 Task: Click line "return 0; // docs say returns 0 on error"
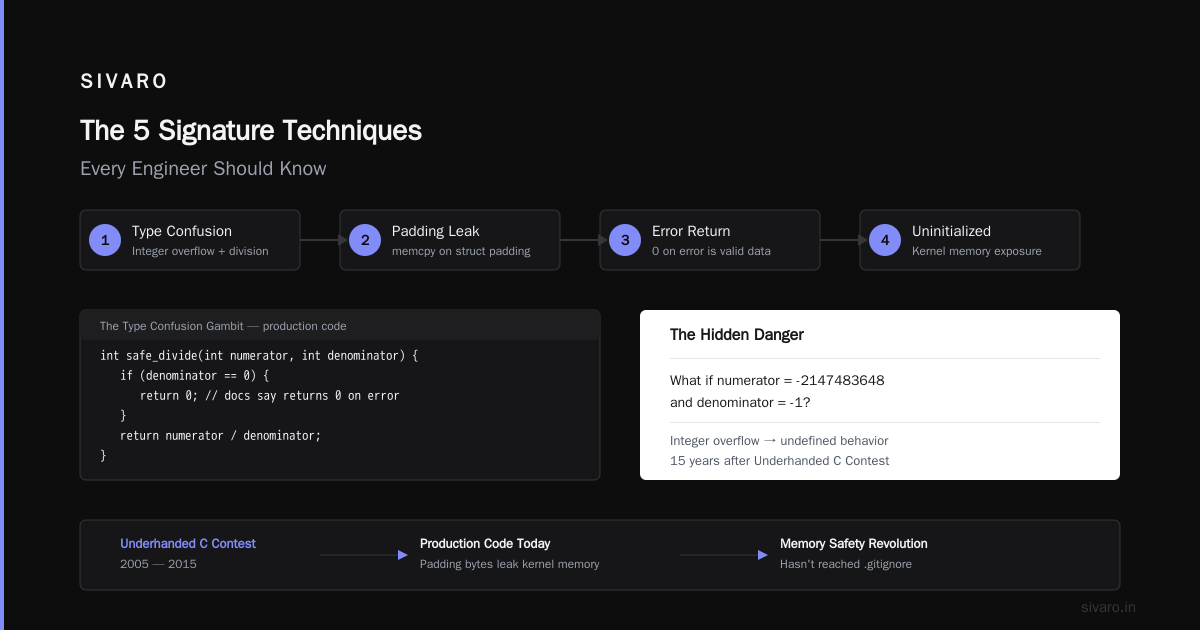pyautogui.click(x=270, y=395)
